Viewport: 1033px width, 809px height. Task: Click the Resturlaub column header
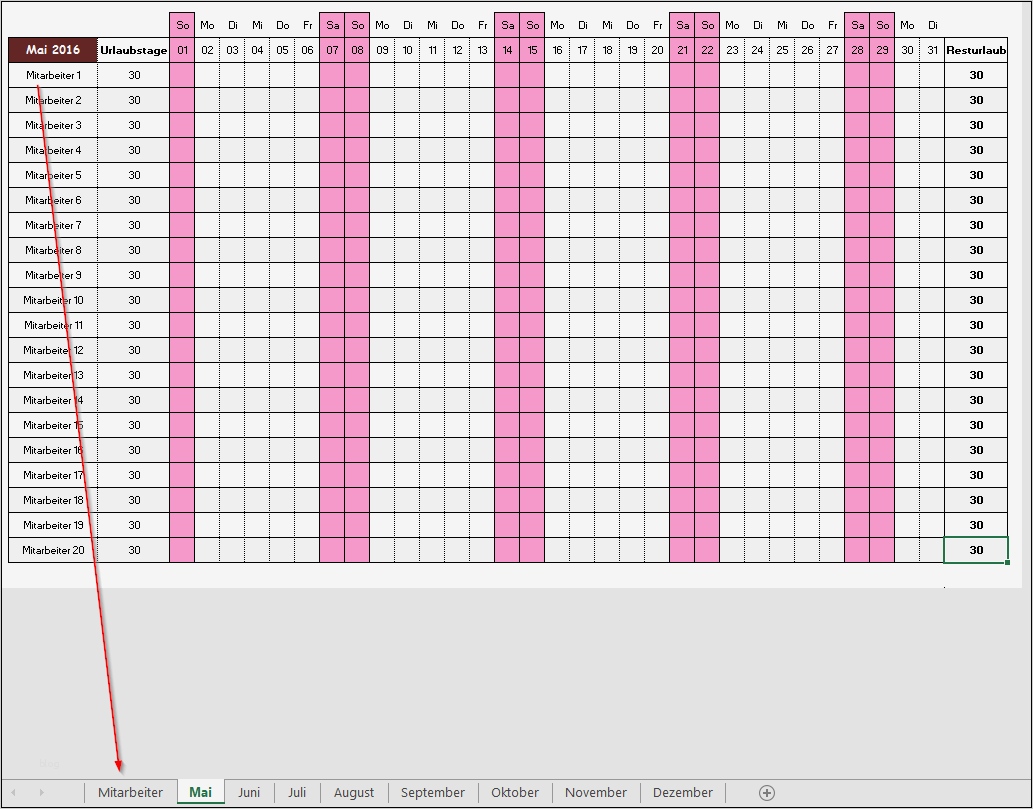[975, 49]
